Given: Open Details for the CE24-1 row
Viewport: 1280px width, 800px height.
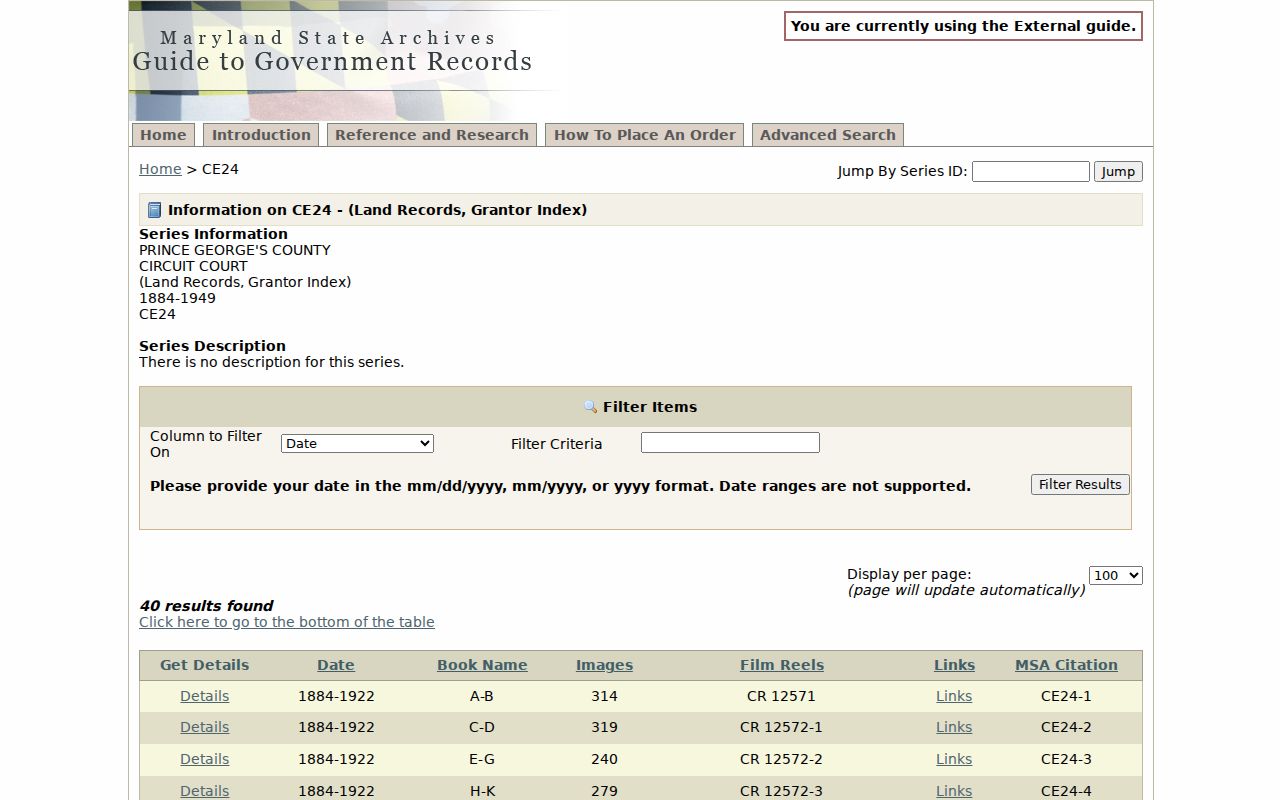Looking at the screenshot, I should (x=205, y=696).
